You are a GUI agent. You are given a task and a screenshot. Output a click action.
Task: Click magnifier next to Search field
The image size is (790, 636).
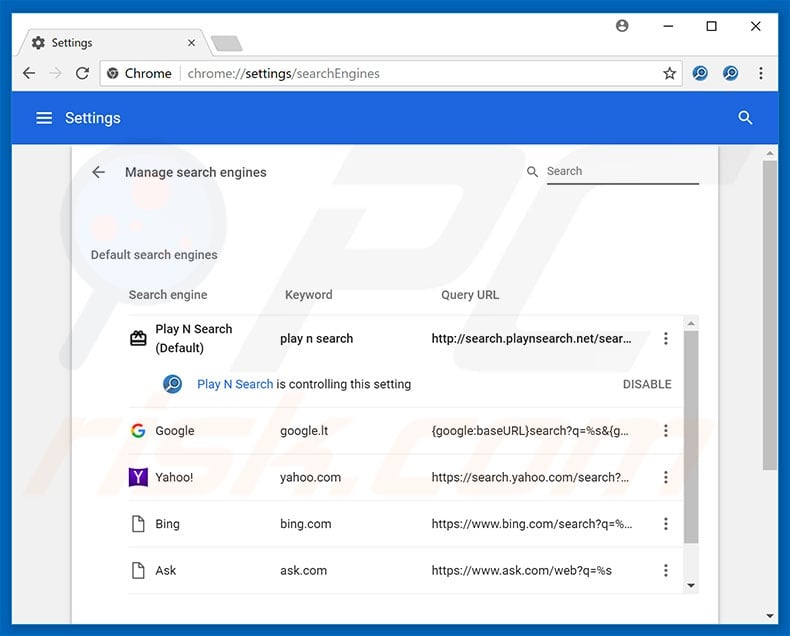pos(532,172)
